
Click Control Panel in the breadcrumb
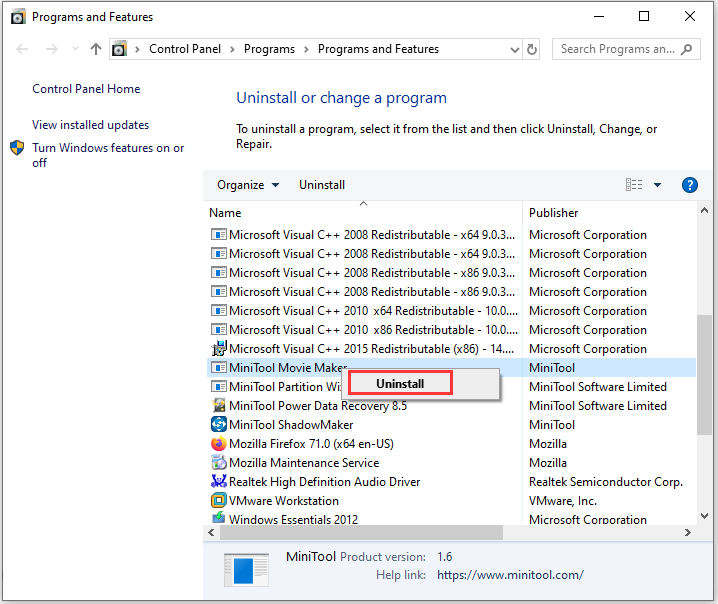pos(185,49)
